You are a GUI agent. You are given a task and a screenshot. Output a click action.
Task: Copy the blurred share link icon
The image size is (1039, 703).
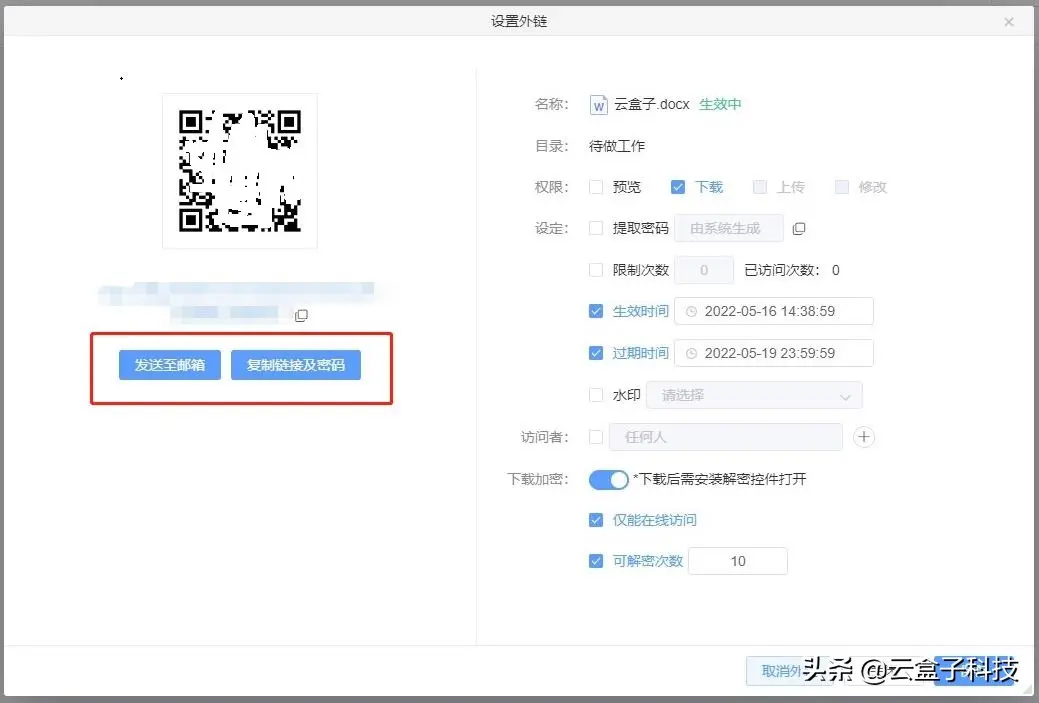pyautogui.click(x=301, y=315)
